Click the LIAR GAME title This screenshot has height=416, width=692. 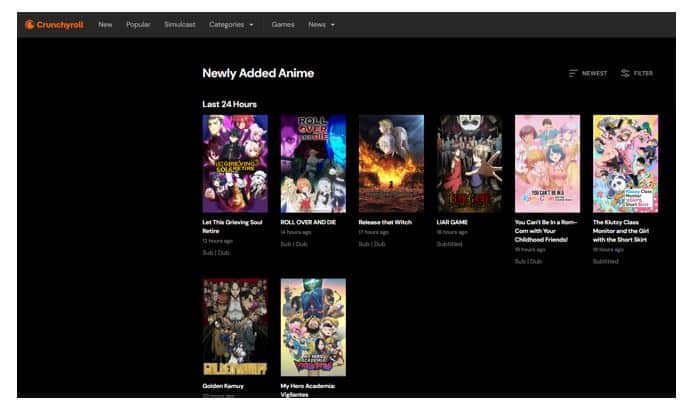(452, 222)
